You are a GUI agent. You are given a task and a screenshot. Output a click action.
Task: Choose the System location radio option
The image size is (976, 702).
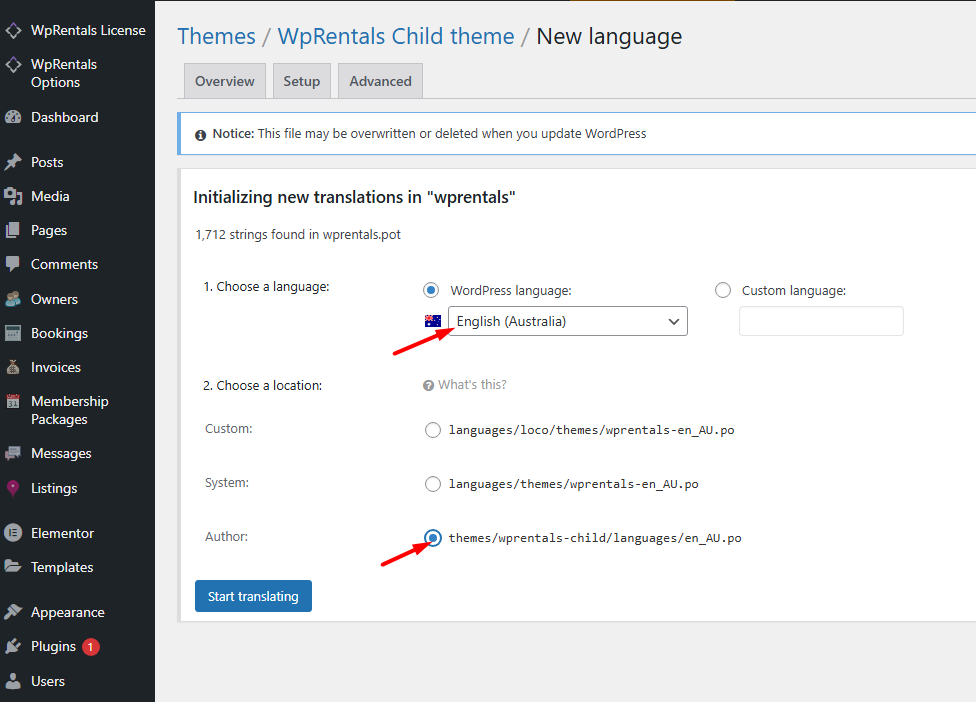tap(433, 484)
